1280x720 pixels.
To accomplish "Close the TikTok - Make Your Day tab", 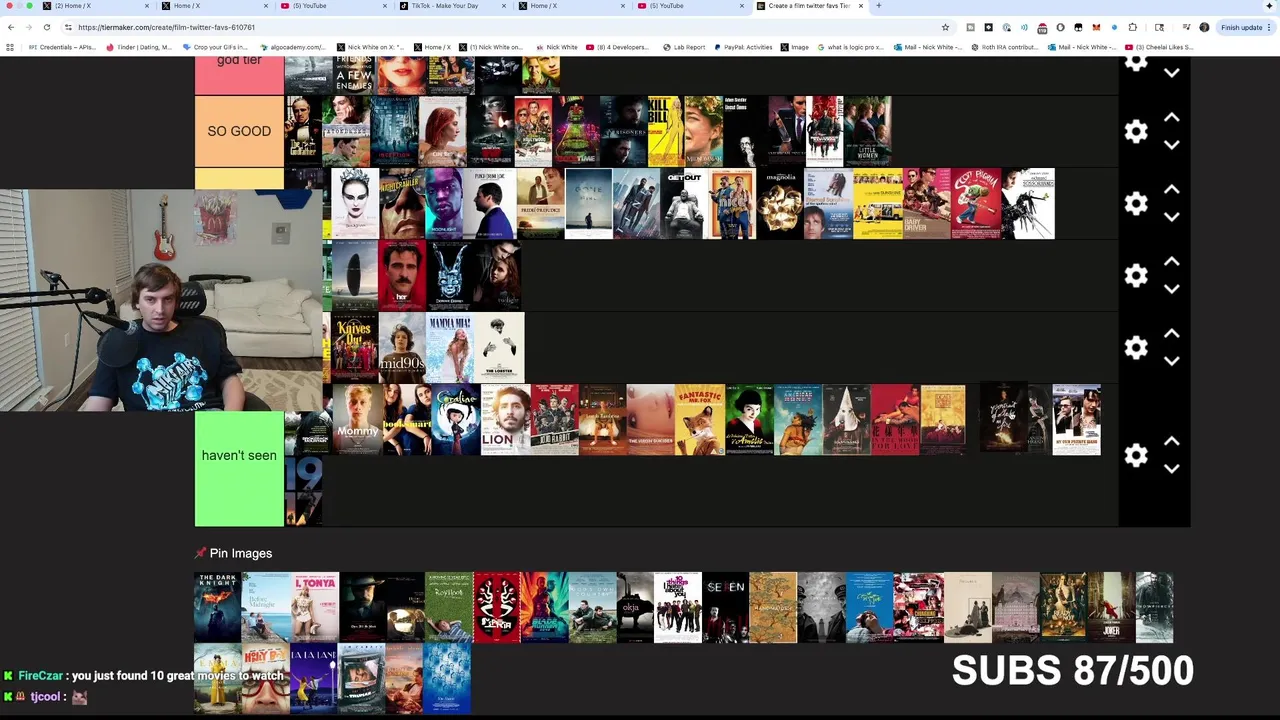I will (x=504, y=6).
